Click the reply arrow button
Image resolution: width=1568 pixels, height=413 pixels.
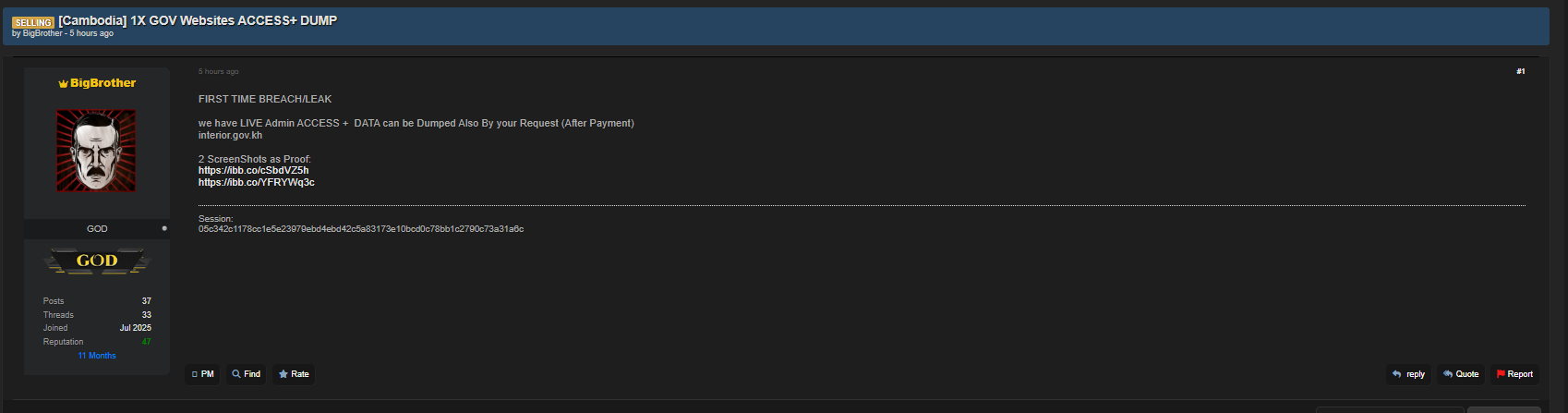(1408, 374)
